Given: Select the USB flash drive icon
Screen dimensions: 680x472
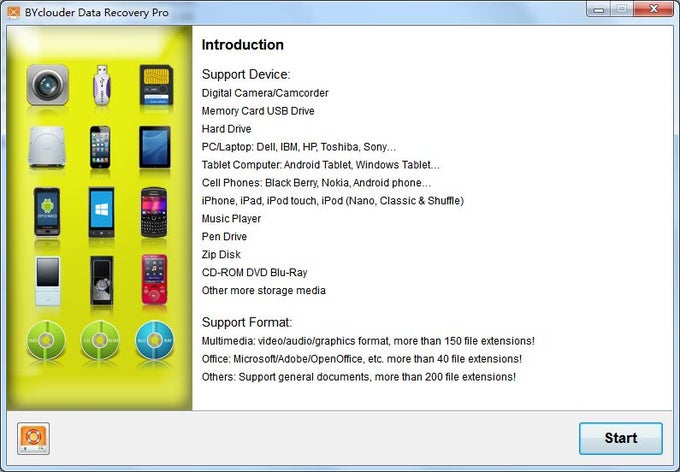Looking at the screenshot, I should point(101,85).
